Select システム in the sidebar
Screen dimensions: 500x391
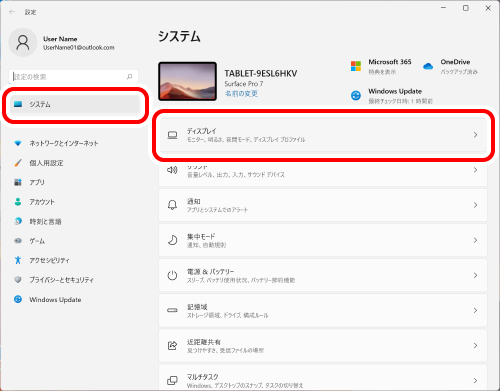[75, 104]
